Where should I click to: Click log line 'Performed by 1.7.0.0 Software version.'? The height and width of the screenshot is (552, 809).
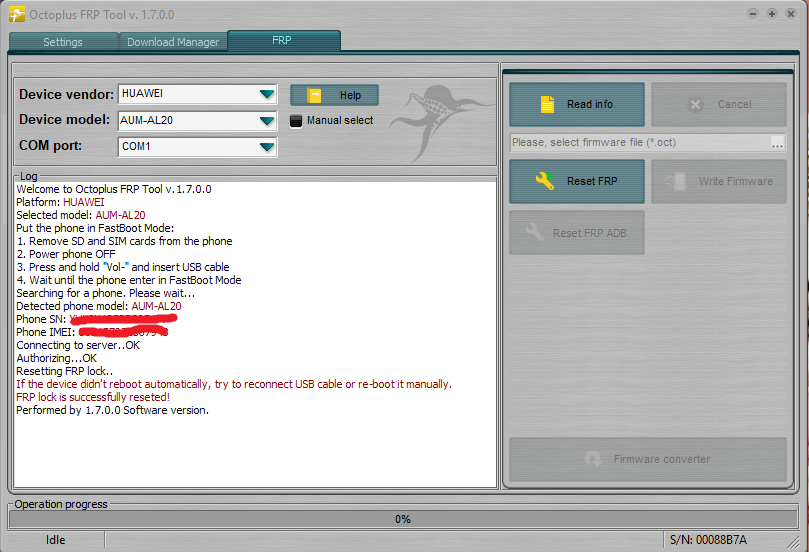[x=112, y=410]
